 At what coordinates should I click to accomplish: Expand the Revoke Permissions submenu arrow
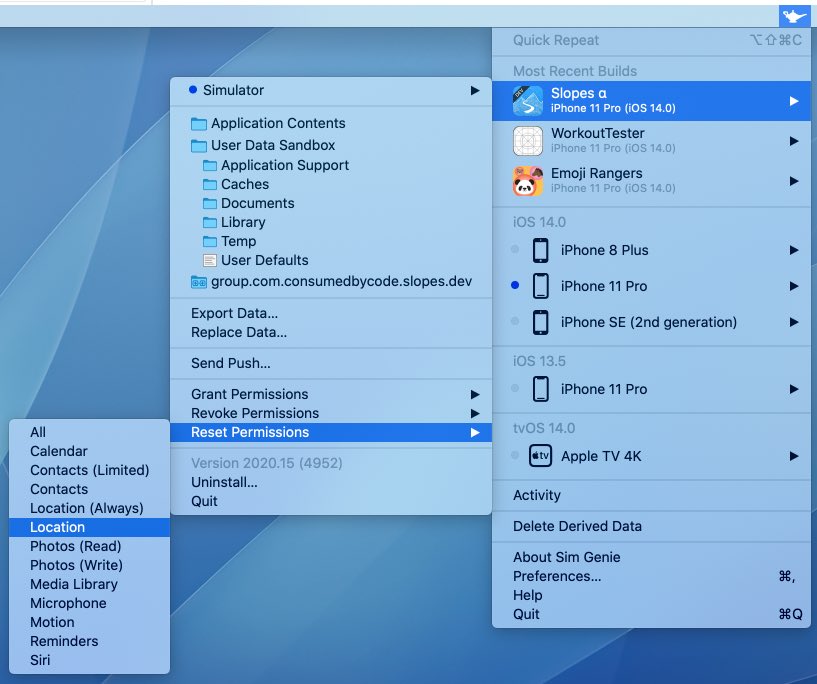[475, 414]
